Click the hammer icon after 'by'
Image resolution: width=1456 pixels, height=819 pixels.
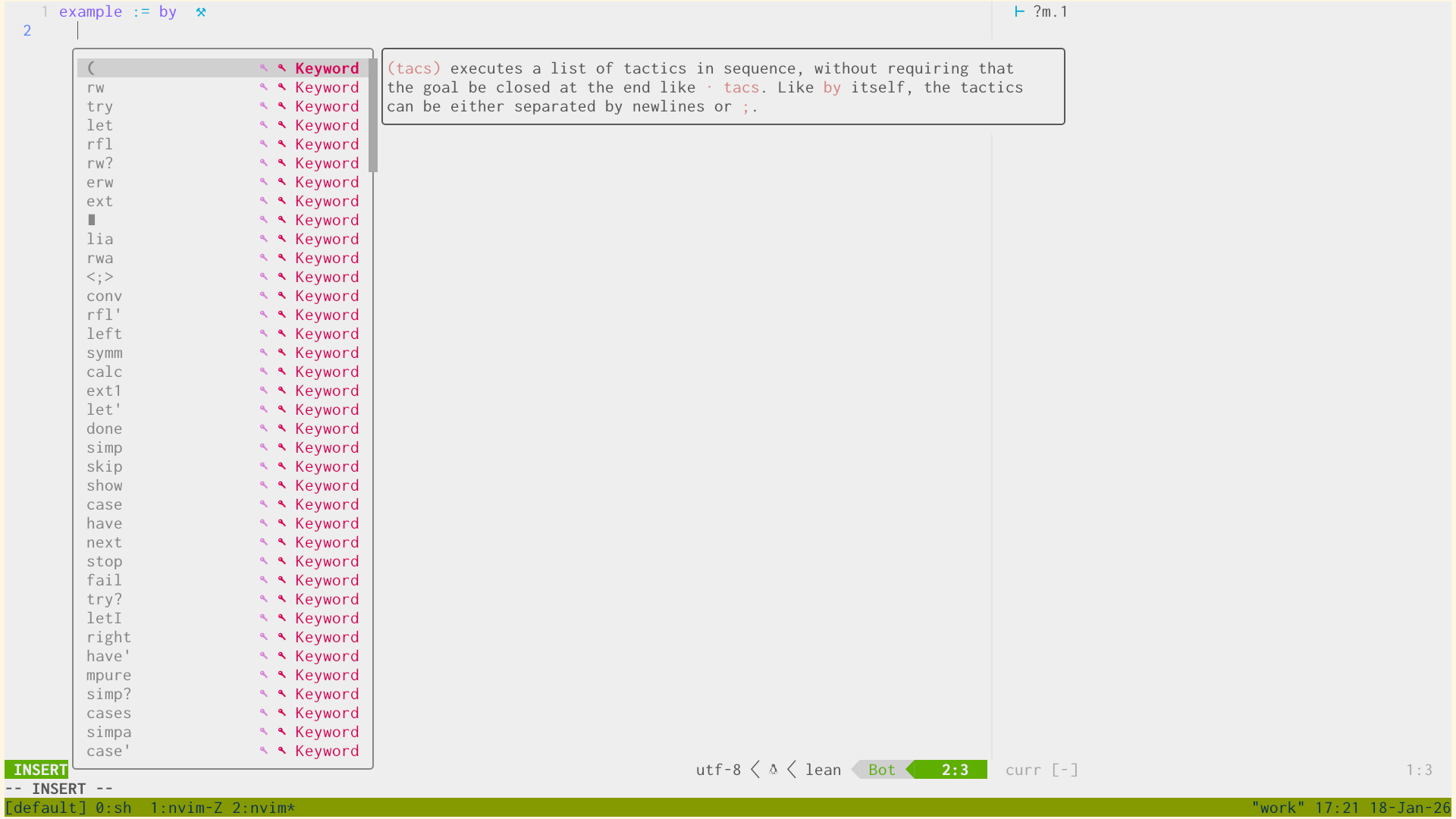tap(201, 12)
